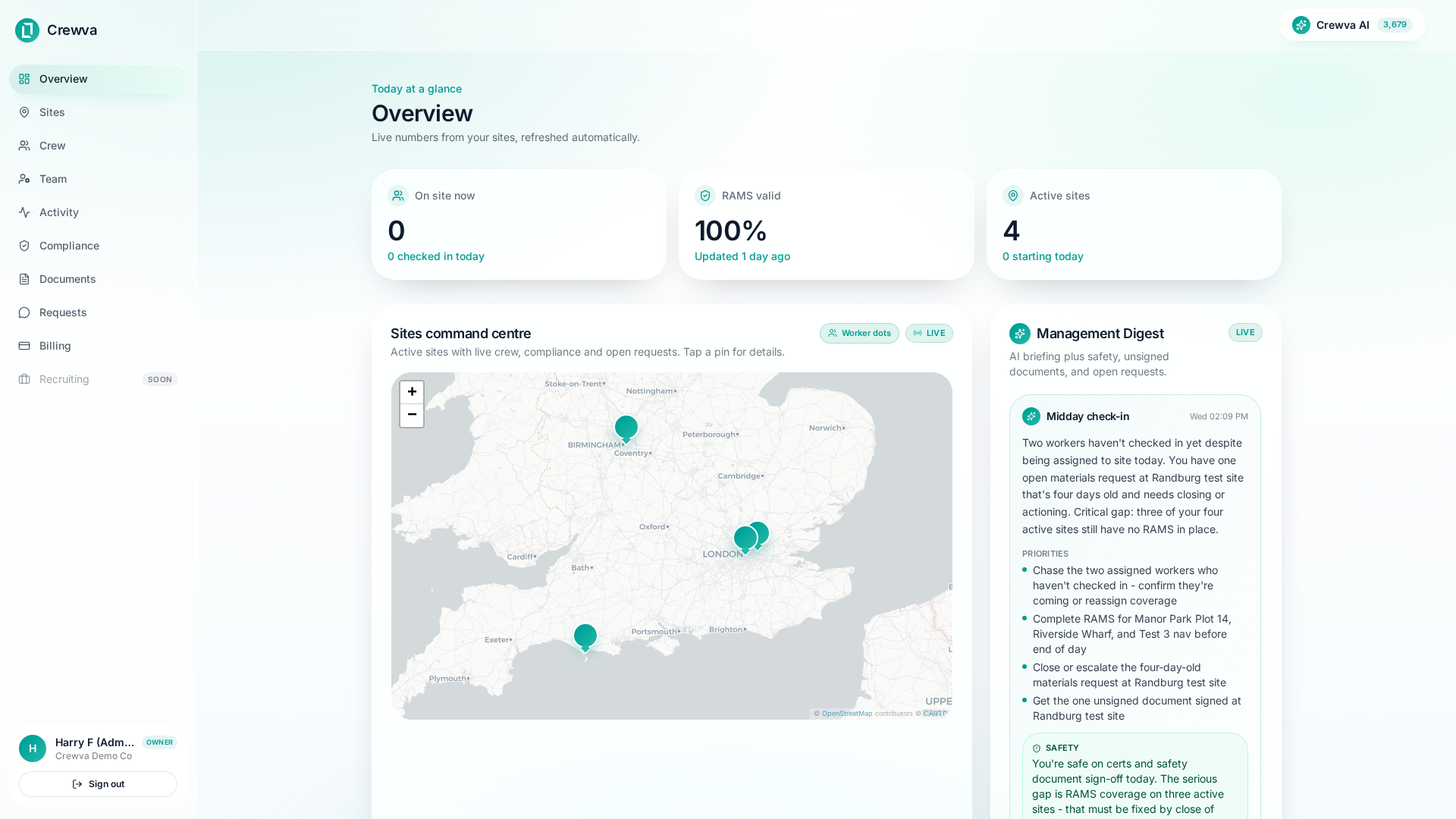Click the On site now people icon
The image size is (1456, 819).
[398, 196]
